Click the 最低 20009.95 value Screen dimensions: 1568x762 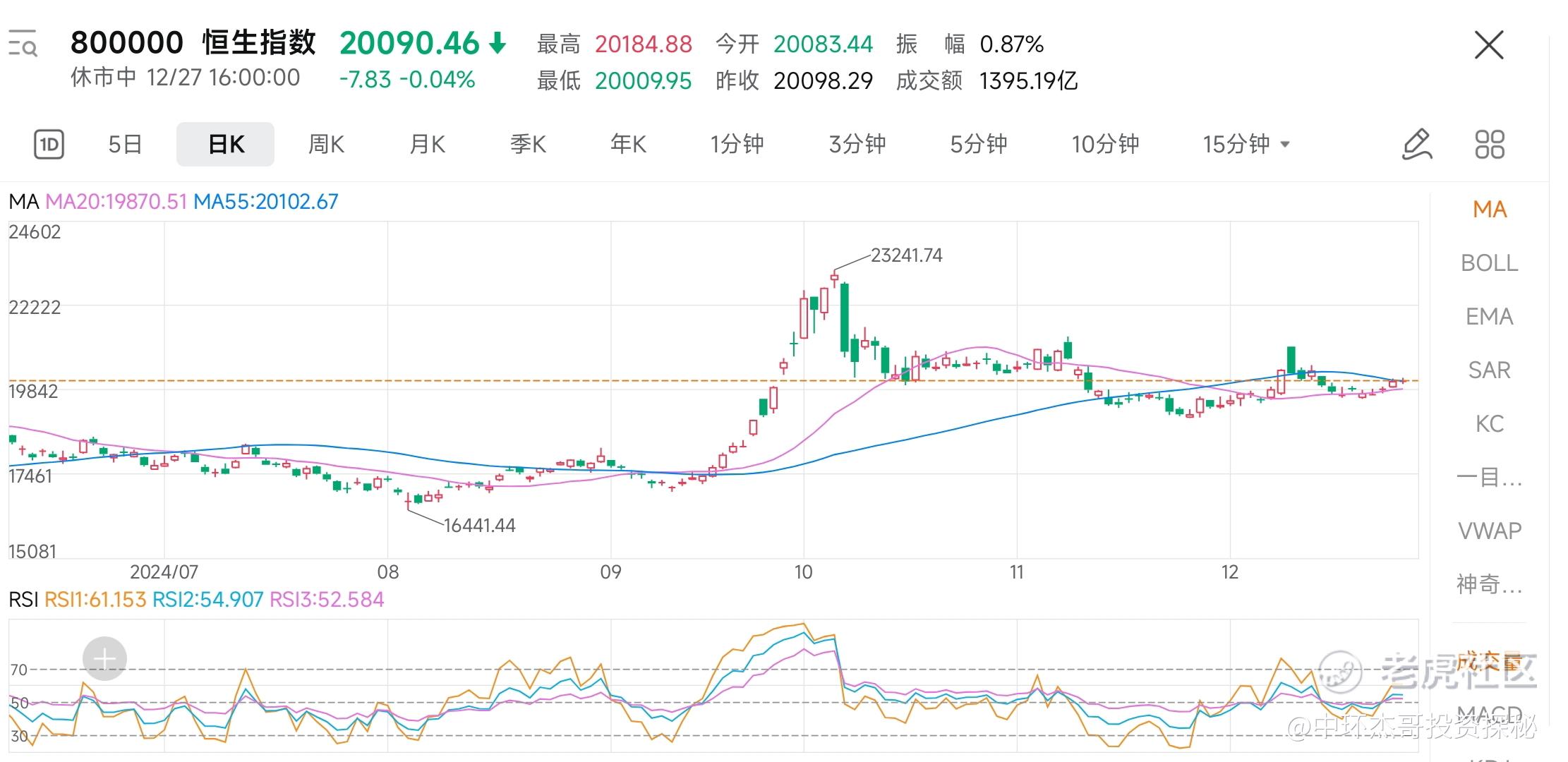pyautogui.click(x=643, y=80)
